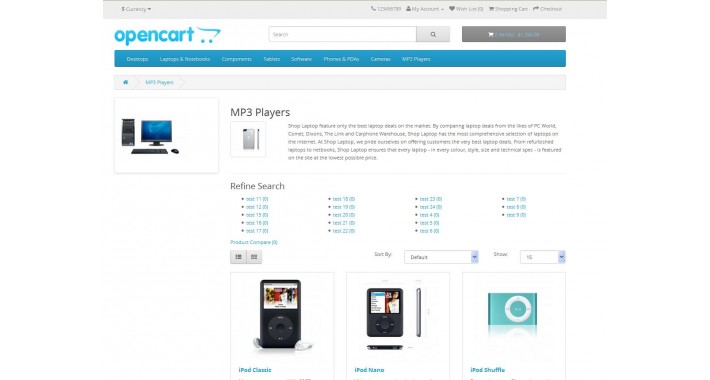Viewport: 710px width, 380px height.
Task: Open refine link test 9 (0)
Action: [x=516, y=215]
